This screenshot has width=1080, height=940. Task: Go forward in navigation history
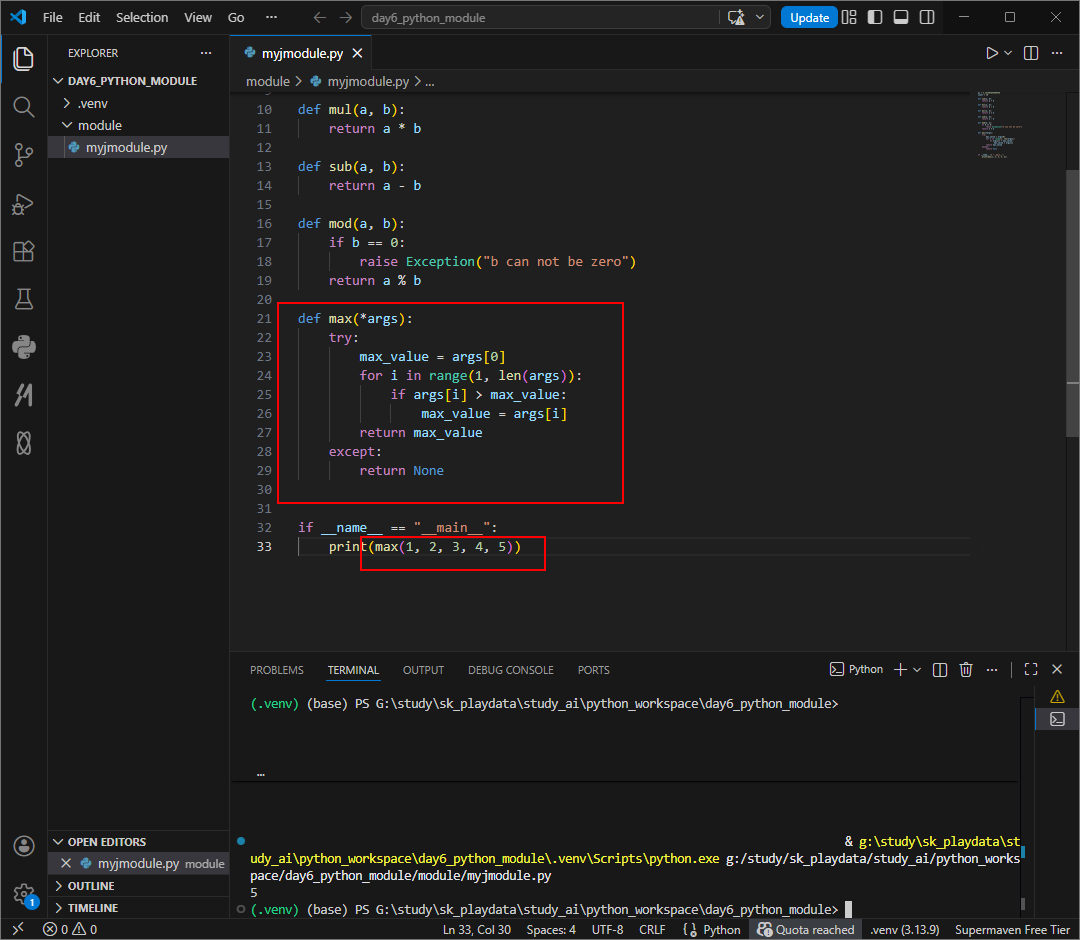pyautogui.click(x=346, y=17)
